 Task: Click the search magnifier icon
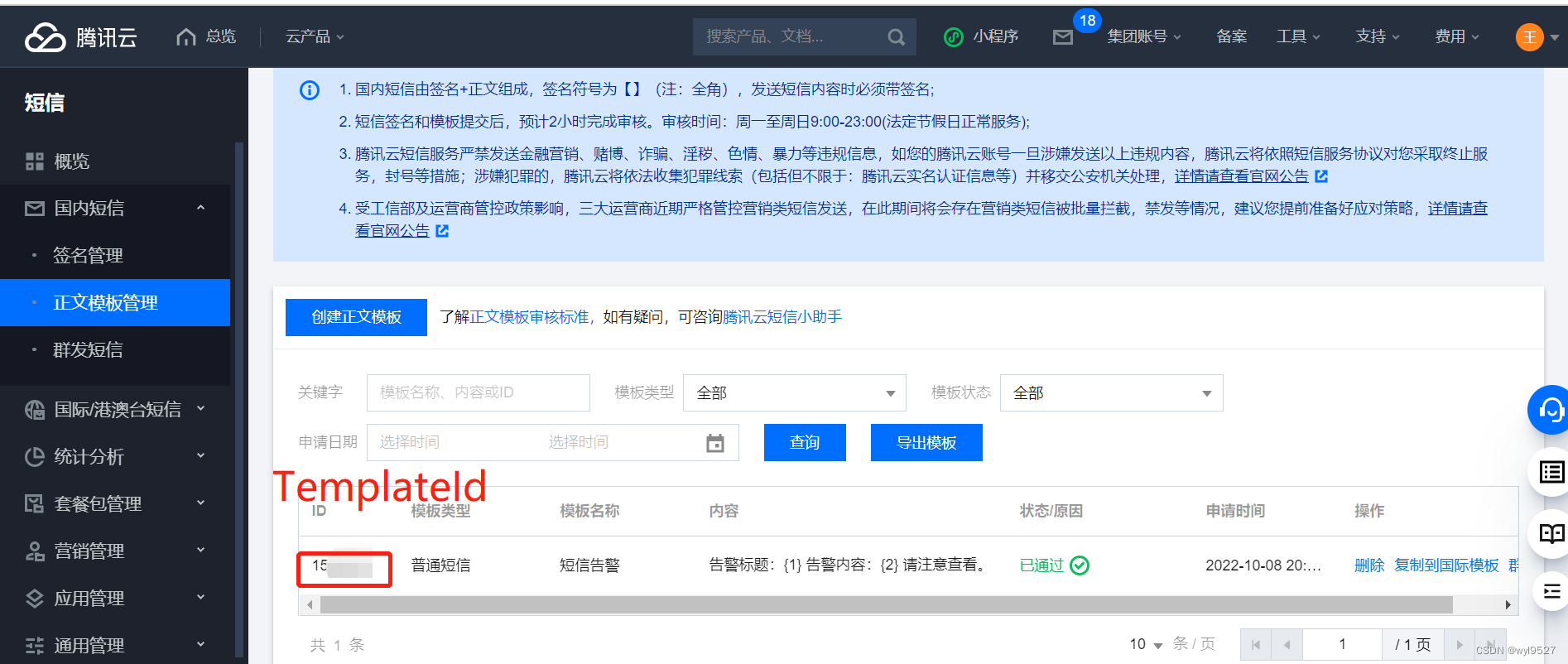896,37
